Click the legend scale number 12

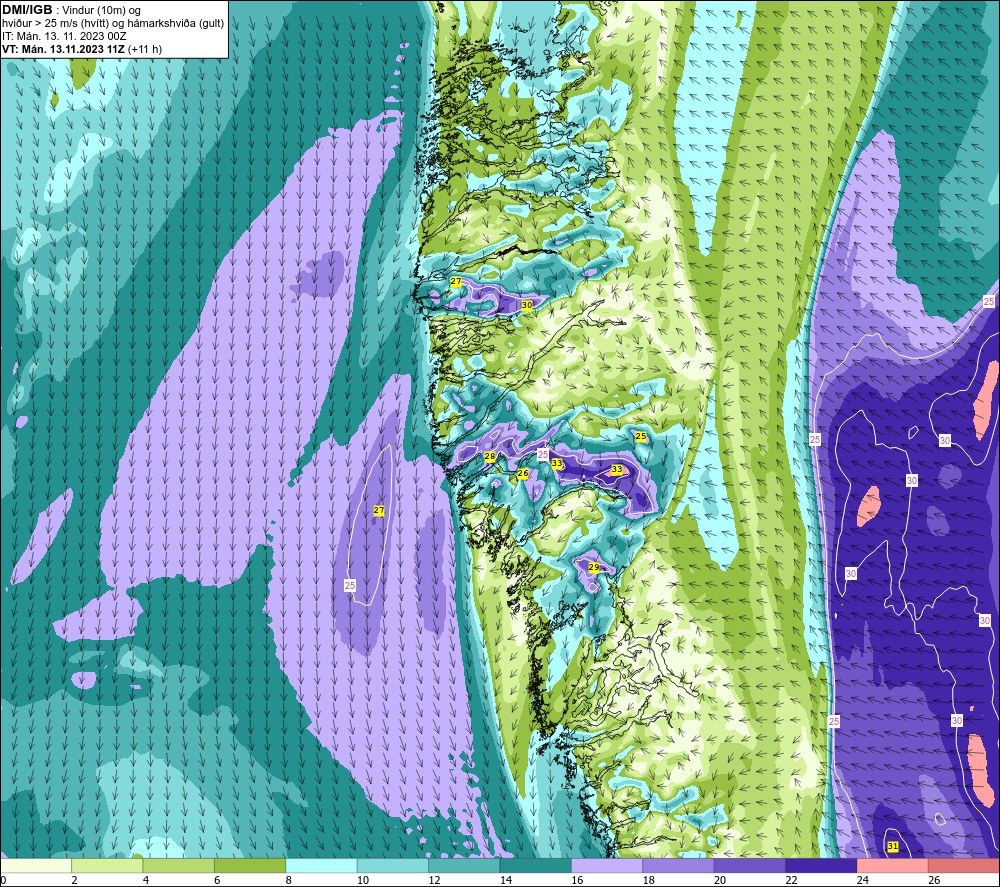click(434, 880)
